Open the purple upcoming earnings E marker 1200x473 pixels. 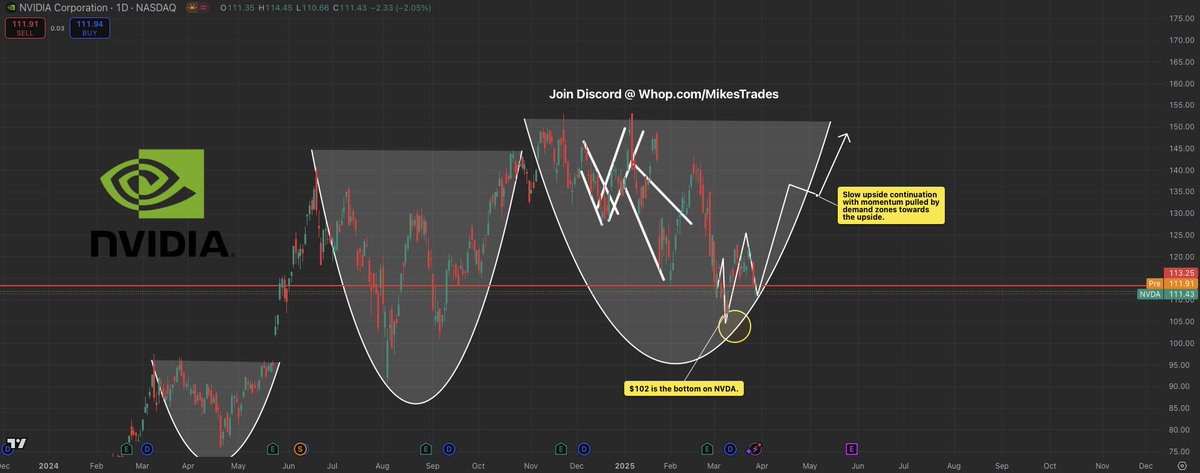[x=852, y=448]
